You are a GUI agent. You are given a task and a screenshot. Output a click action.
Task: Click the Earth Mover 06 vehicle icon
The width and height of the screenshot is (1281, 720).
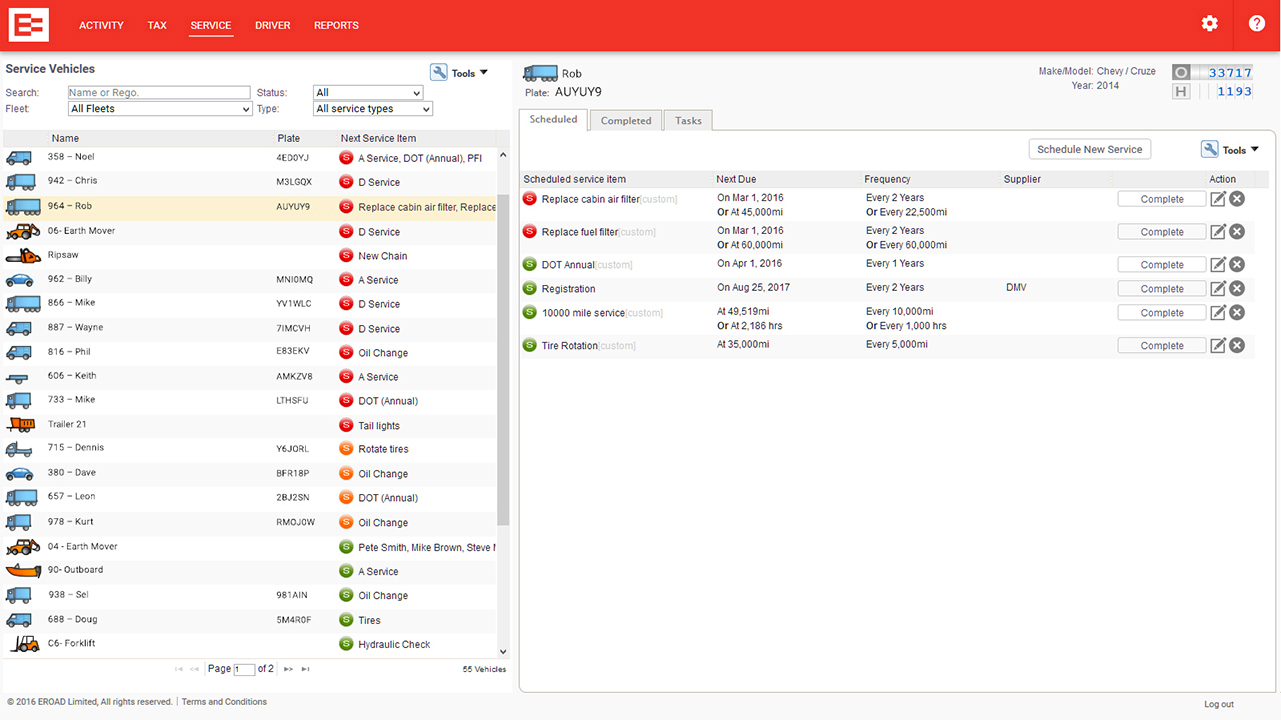tap(23, 232)
